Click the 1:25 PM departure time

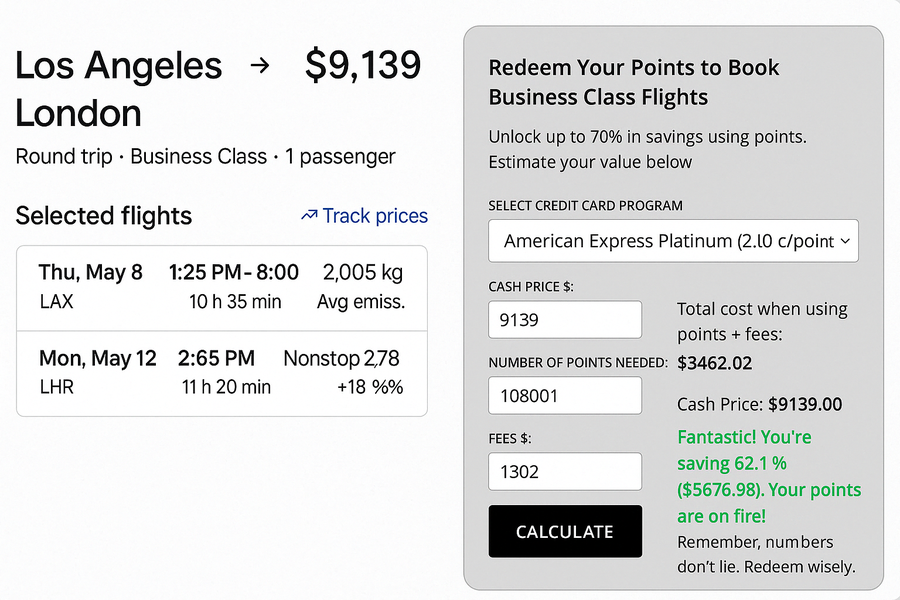(207, 272)
